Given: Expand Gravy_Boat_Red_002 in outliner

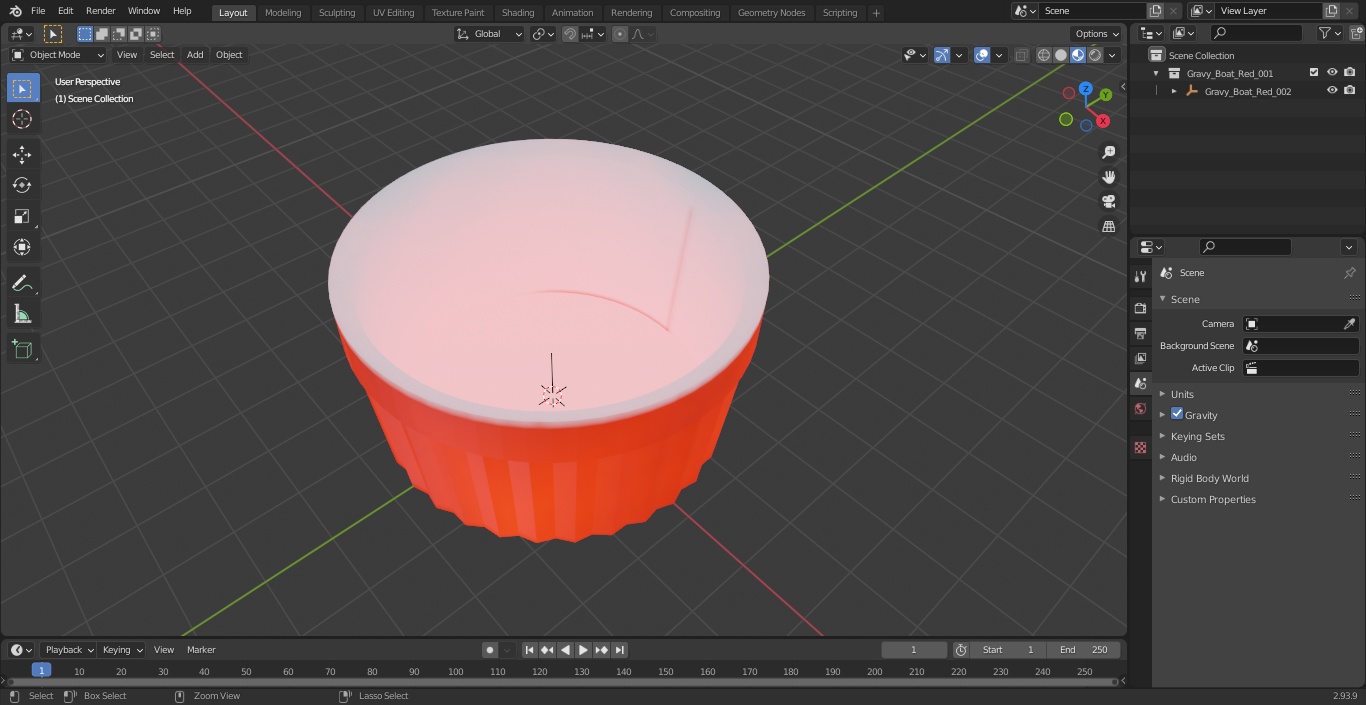Looking at the screenshot, I should 1174,91.
